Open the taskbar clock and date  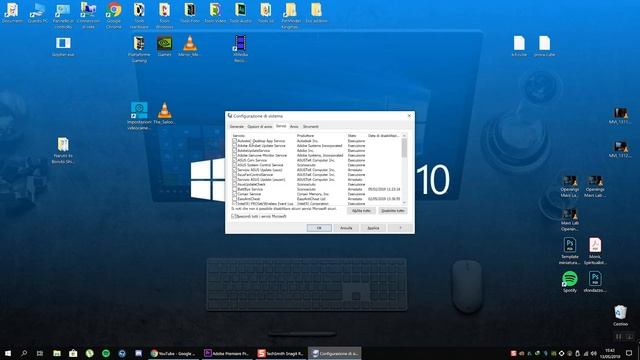610,353
